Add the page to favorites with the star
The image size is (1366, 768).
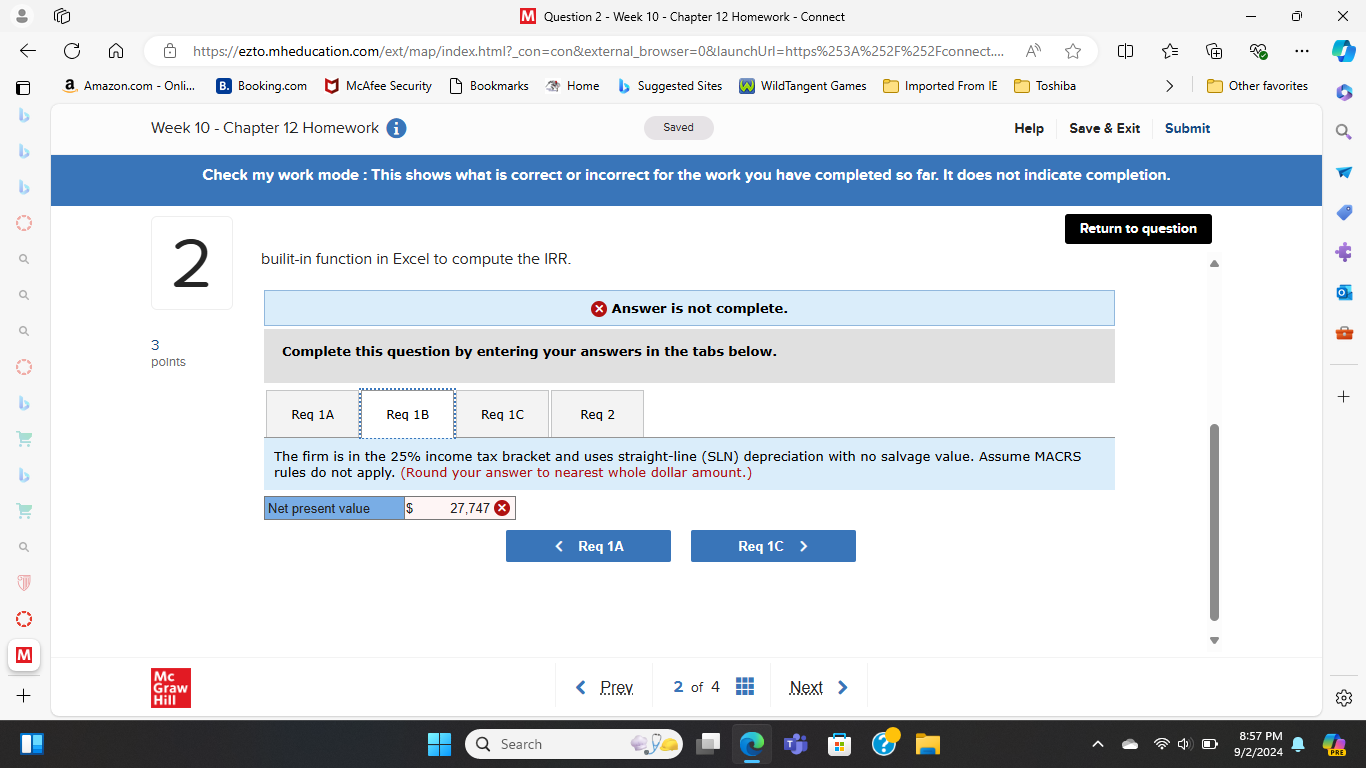tap(1072, 51)
